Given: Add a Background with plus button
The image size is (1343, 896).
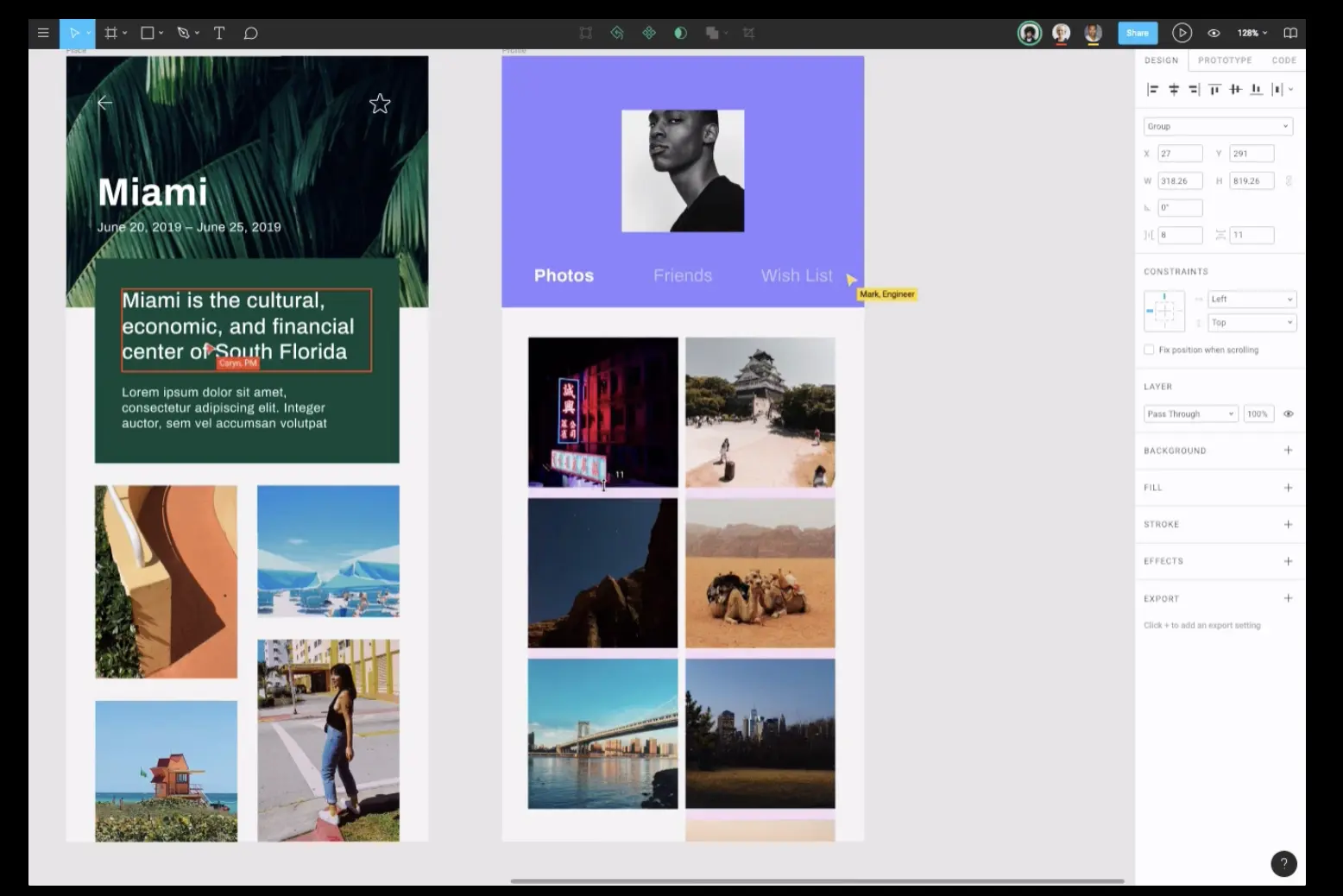Looking at the screenshot, I should [x=1289, y=451].
